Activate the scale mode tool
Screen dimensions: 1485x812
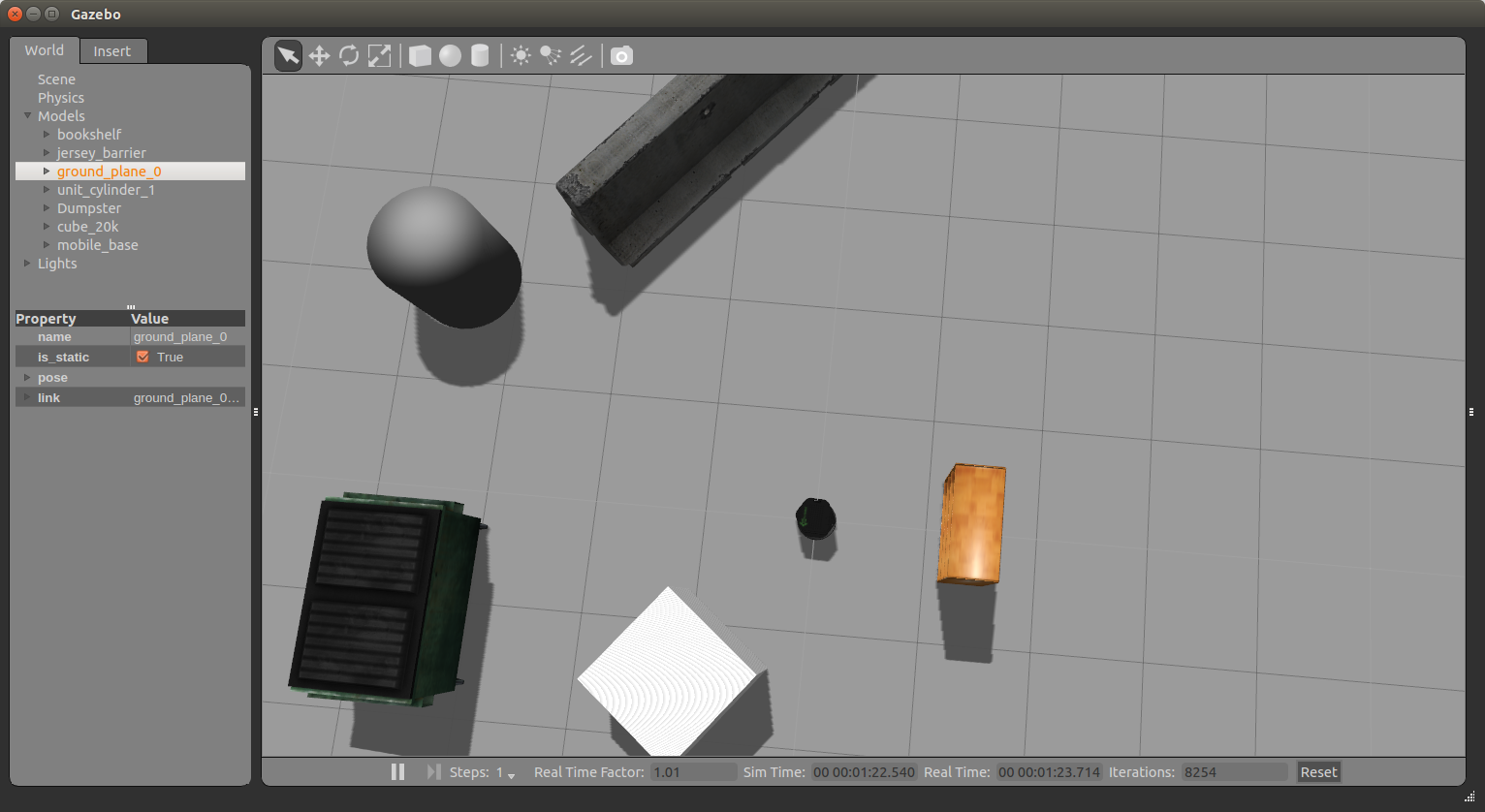379,56
